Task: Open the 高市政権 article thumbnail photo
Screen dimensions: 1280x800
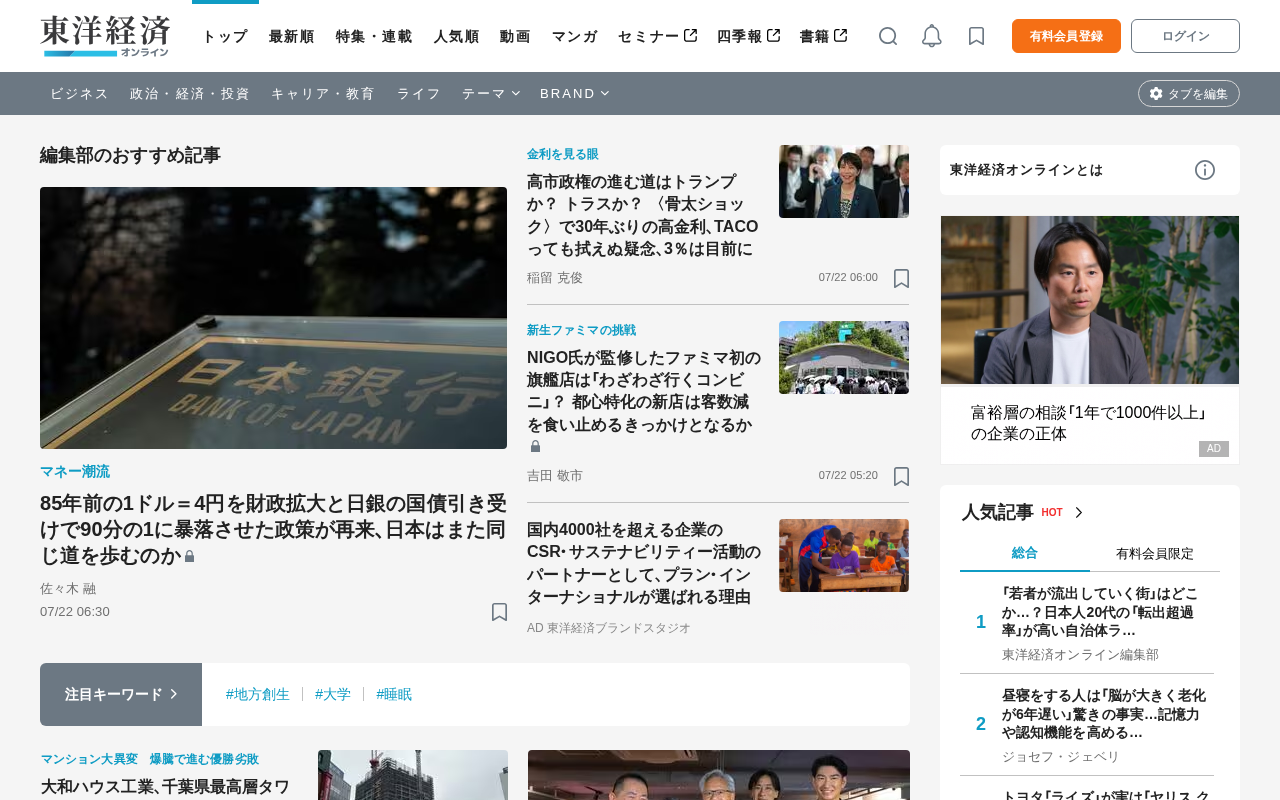Action: (x=844, y=181)
